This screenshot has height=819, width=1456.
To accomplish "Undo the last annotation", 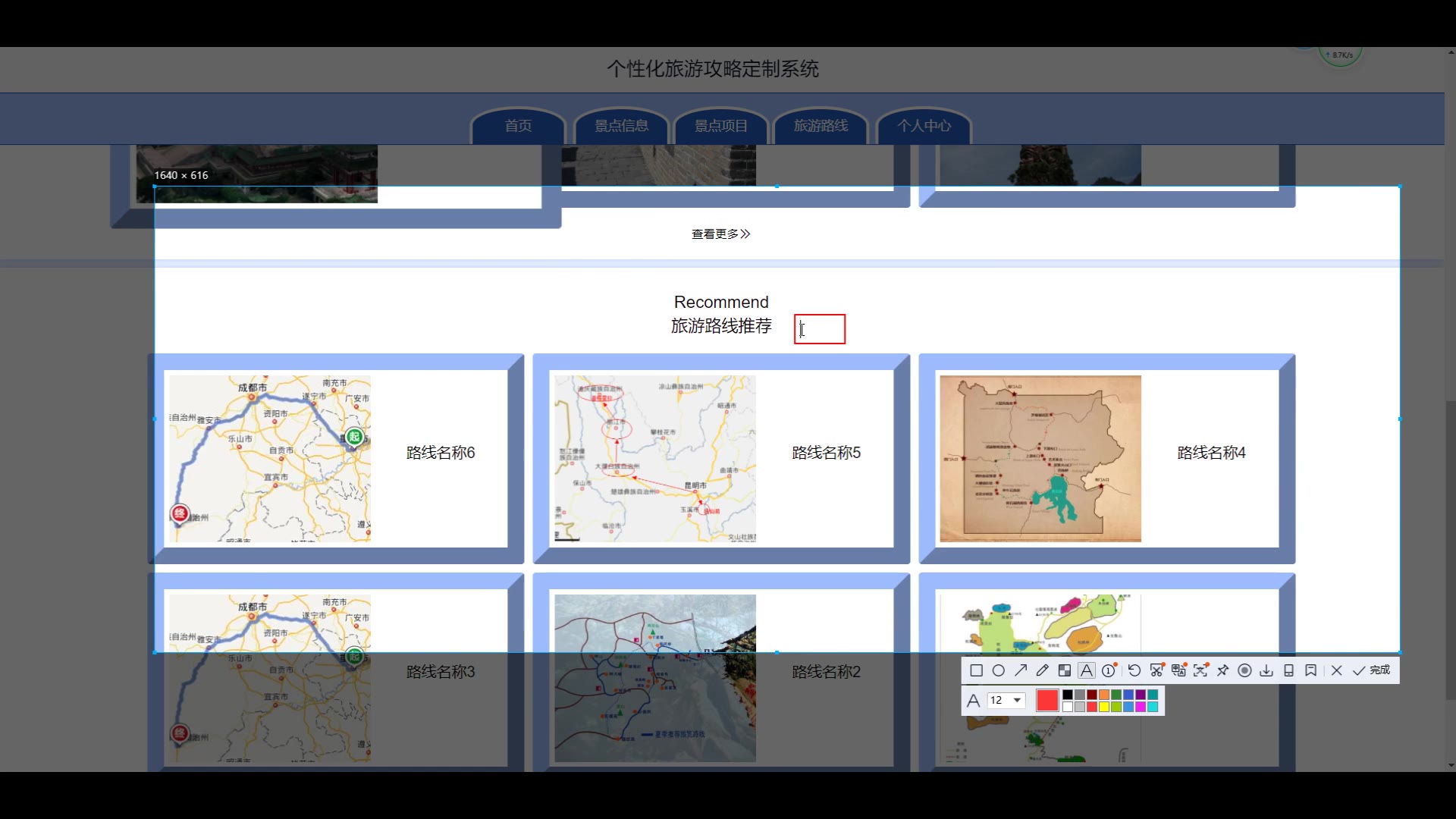I will point(1134,670).
